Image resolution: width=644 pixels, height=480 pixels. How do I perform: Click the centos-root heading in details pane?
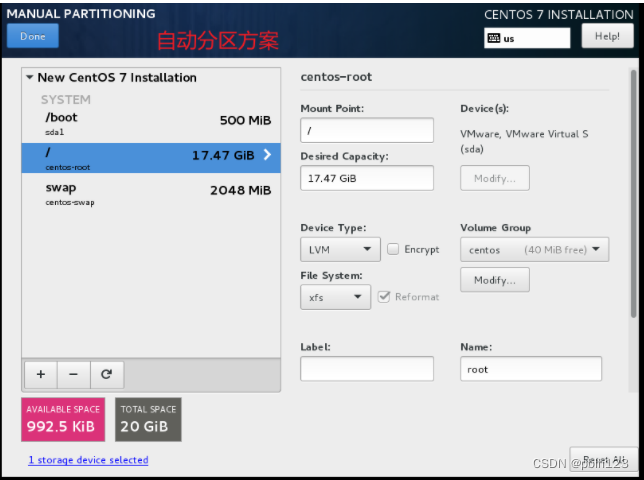point(336,77)
